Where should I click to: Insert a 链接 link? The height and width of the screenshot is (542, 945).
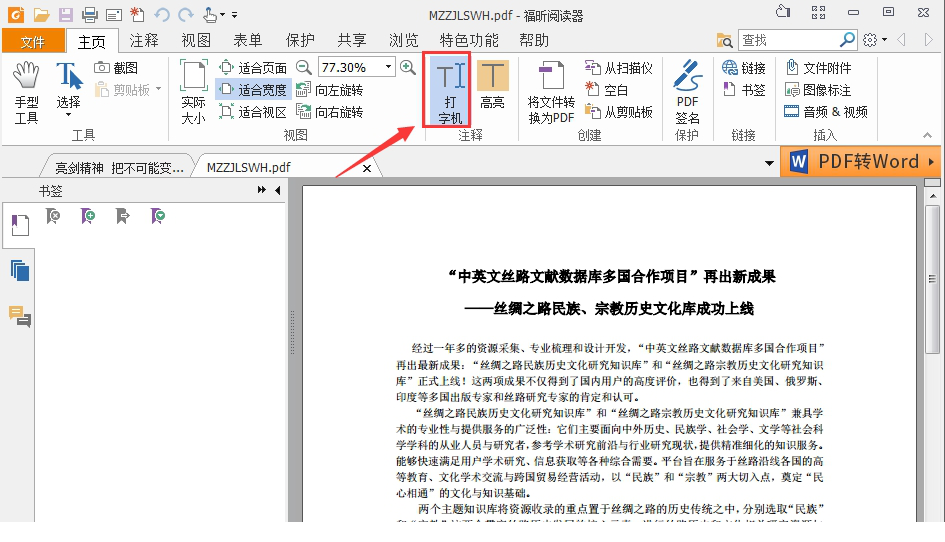pyautogui.click(x=744, y=68)
